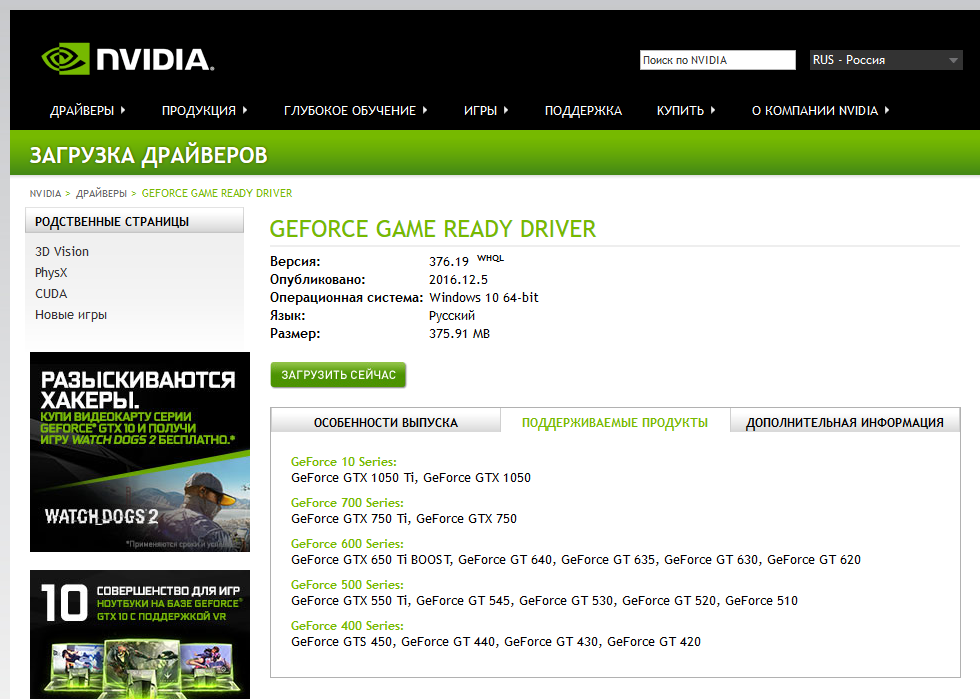Click the GeForce GTX 550 Ti product line
Viewport: 980px width, 699px height.
(x=544, y=600)
